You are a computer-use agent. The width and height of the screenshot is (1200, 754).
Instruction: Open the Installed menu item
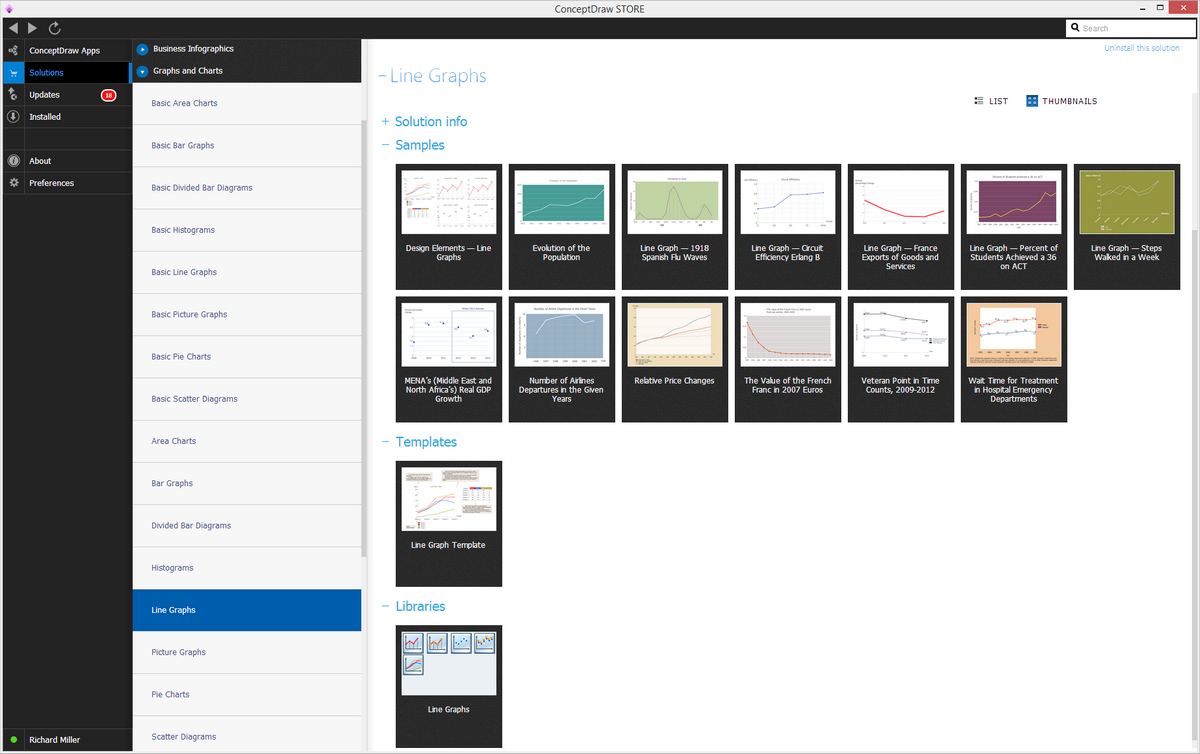click(65, 116)
